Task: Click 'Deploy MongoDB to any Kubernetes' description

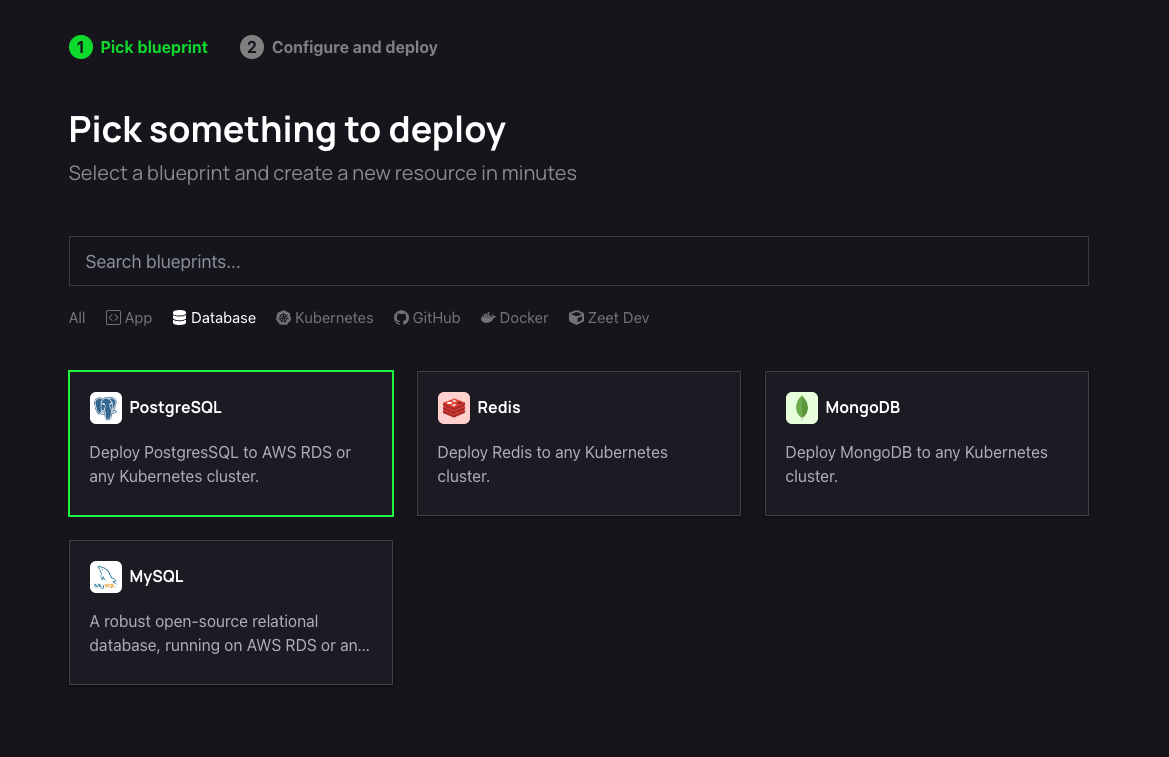Action: click(x=916, y=464)
